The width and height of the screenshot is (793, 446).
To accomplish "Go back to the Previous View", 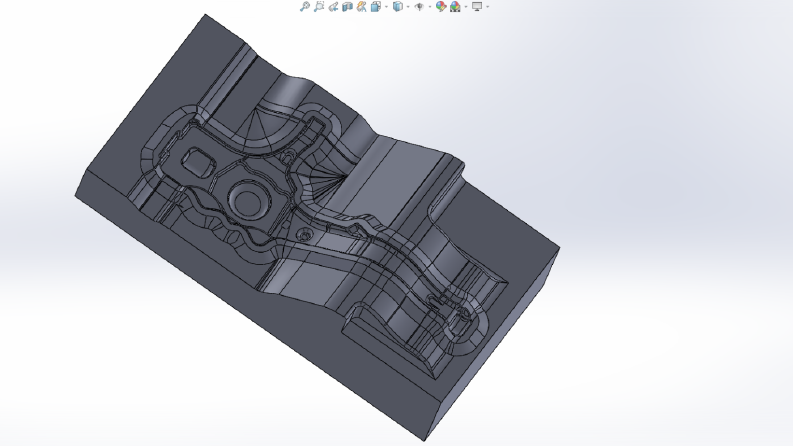I will 333,6.
